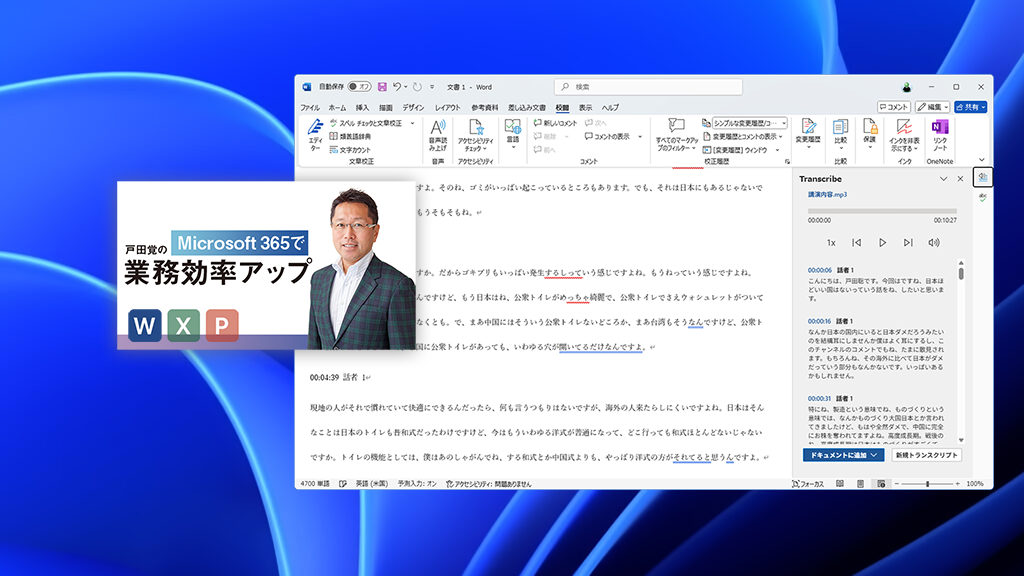Jump to the 00:00:16 transcript timestamp

point(820,321)
